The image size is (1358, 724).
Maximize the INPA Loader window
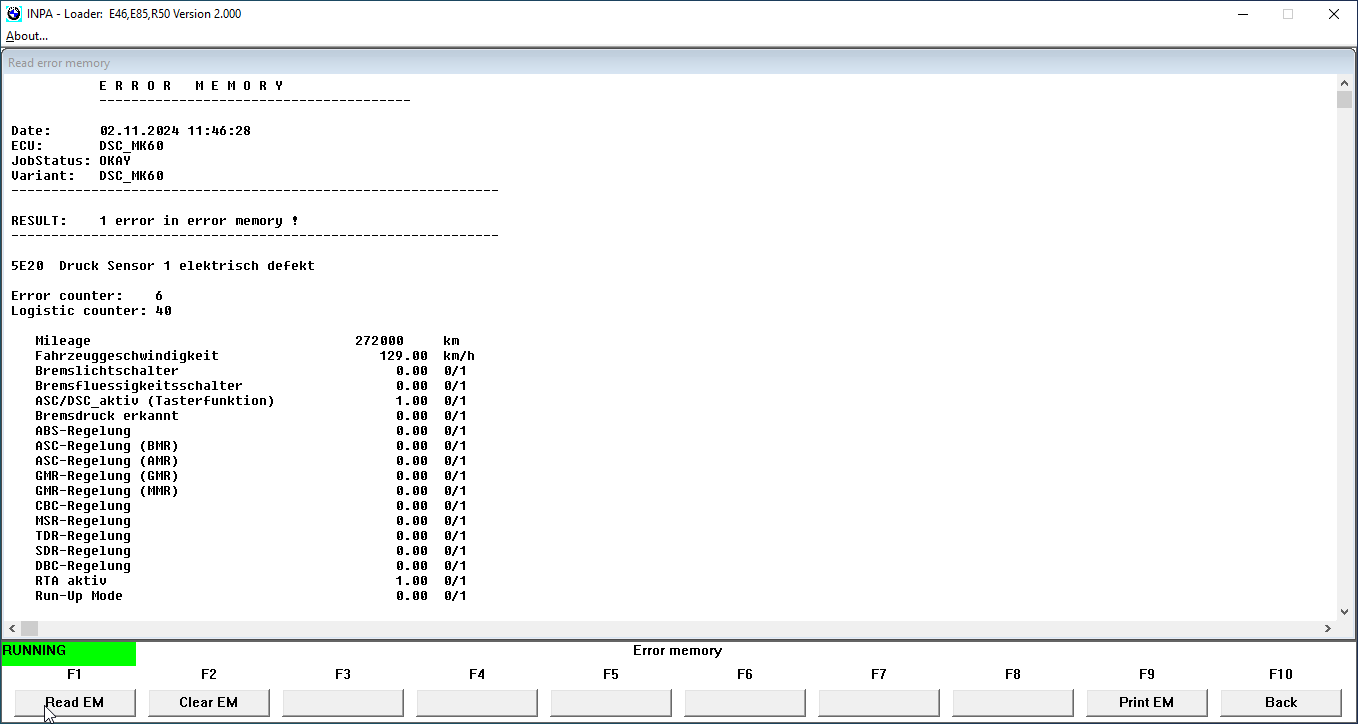[1288, 14]
